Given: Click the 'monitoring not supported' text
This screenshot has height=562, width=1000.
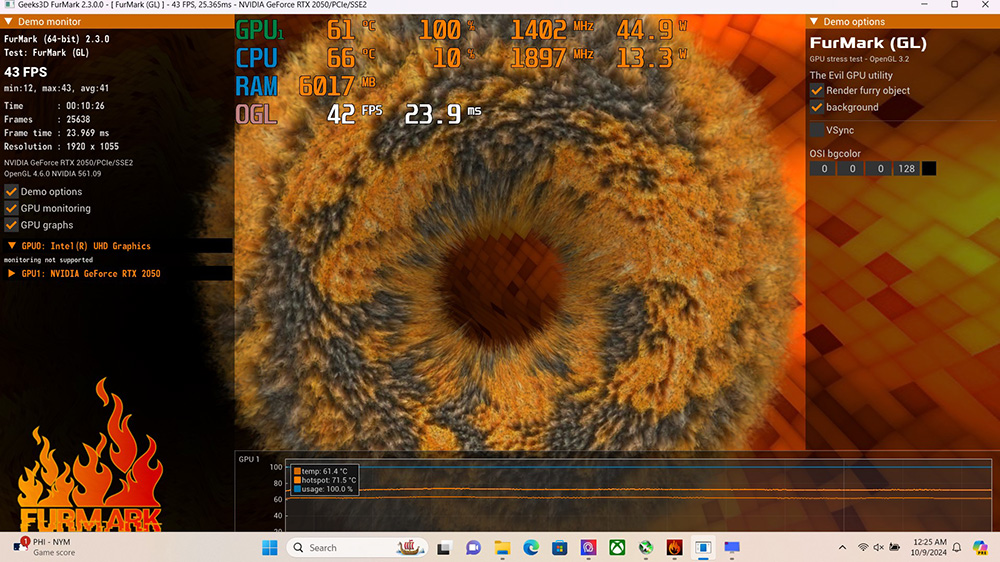Looking at the screenshot, I should [48, 260].
